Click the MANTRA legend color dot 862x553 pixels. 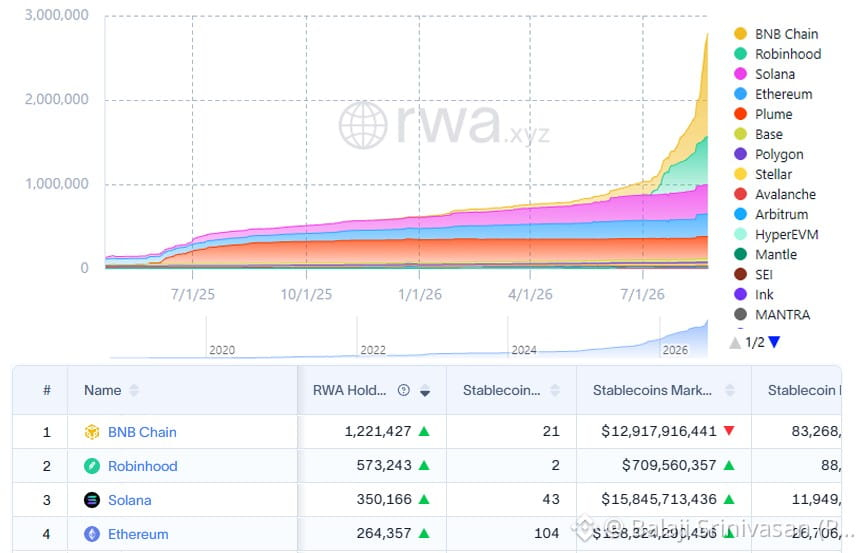[x=741, y=315]
